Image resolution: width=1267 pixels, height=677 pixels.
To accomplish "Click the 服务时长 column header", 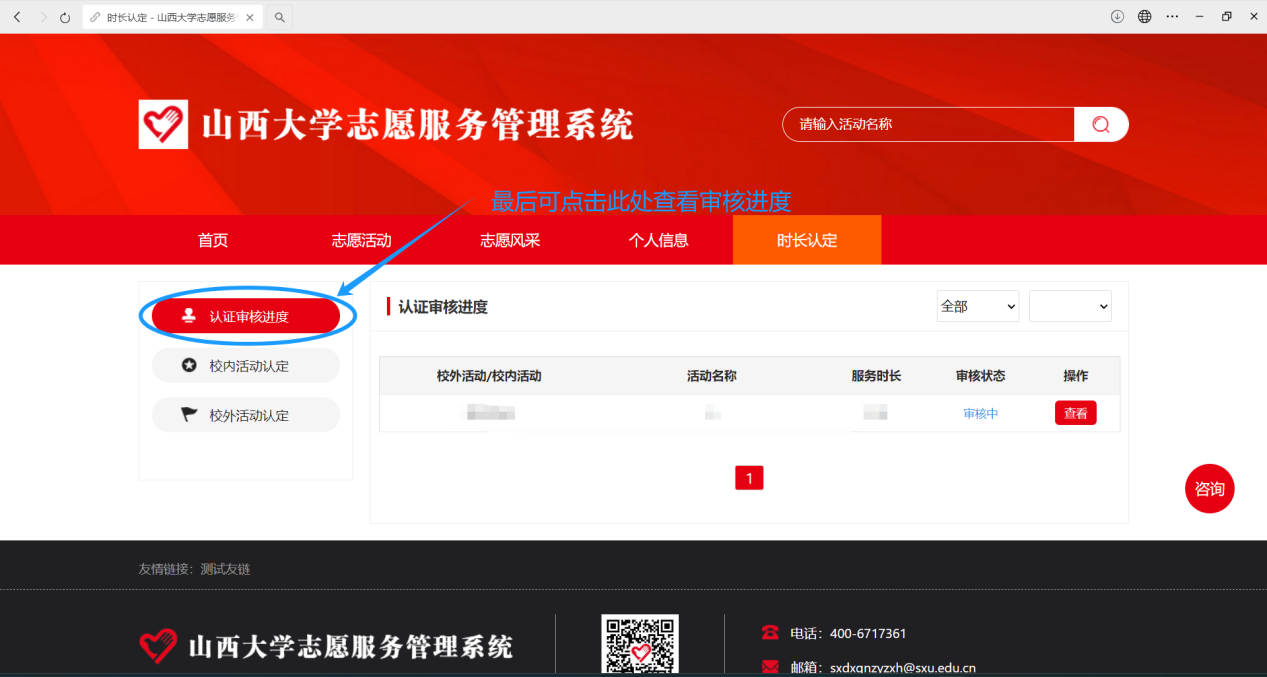I will coord(877,376).
